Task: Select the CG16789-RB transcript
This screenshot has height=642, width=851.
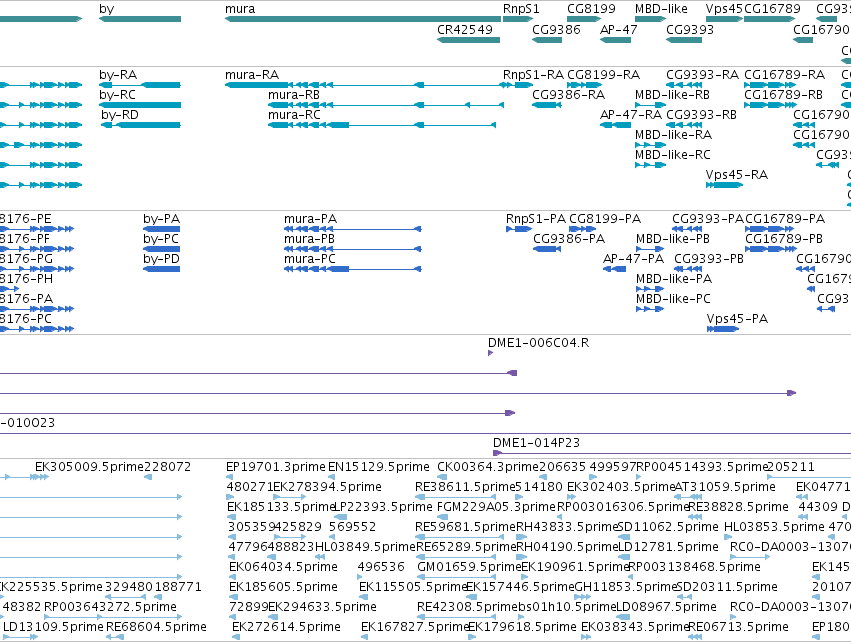Action: pyautogui.click(x=771, y=105)
